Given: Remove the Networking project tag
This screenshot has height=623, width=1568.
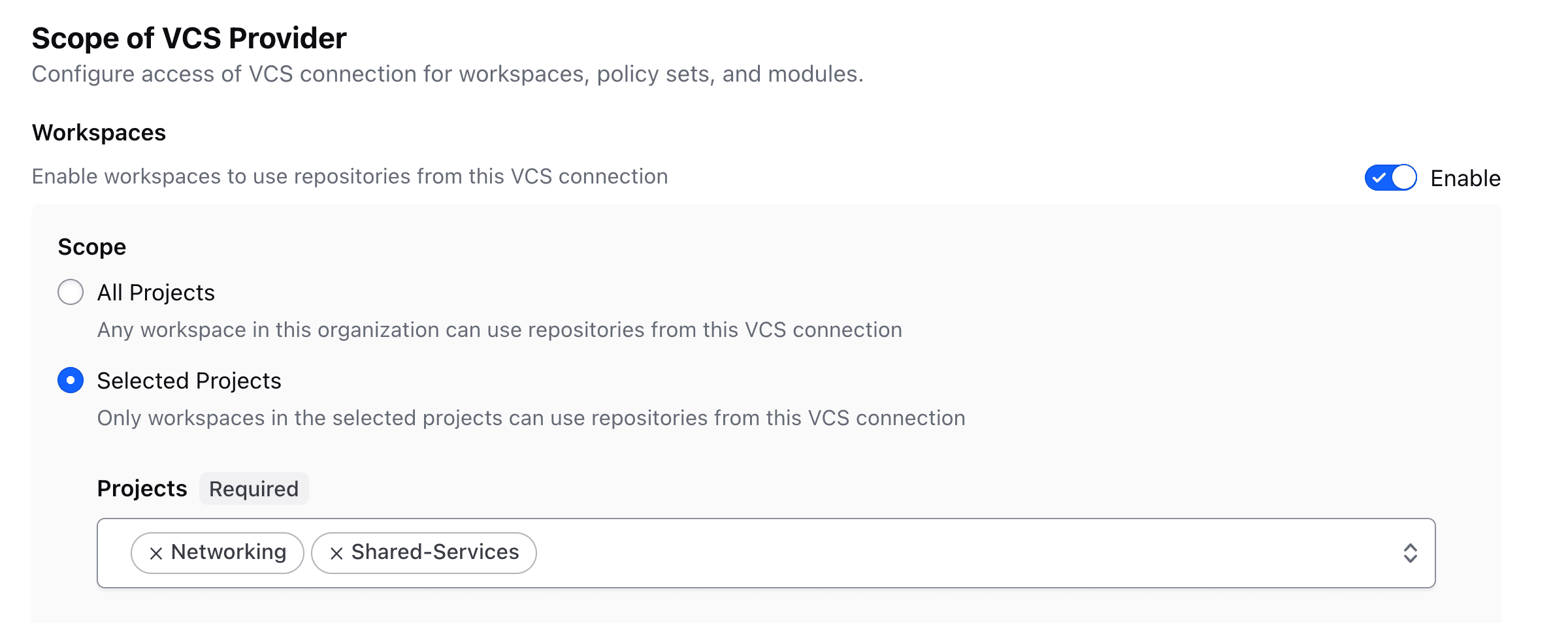Looking at the screenshot, I should pos(155,554).
